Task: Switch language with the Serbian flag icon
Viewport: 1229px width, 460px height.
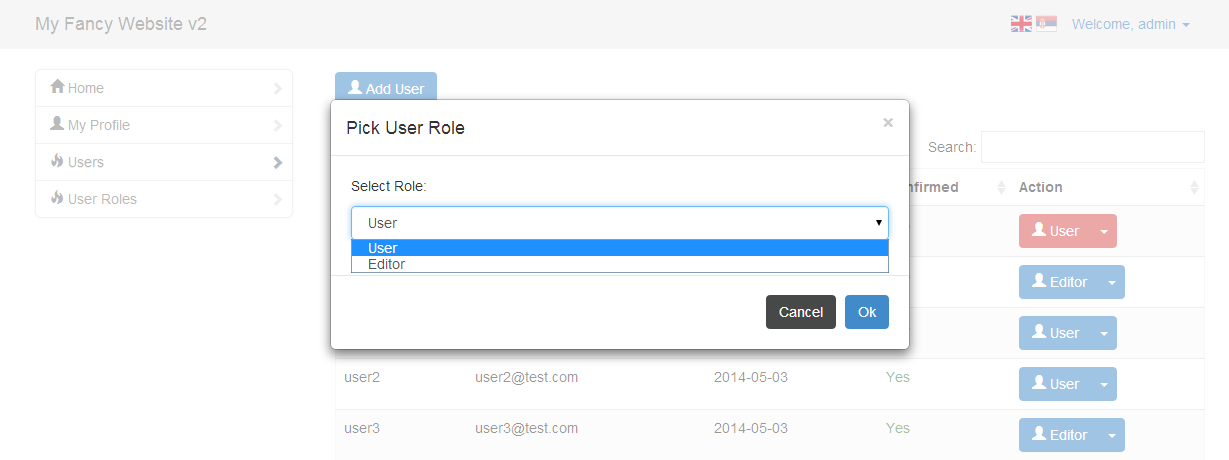Action: 1046,24
